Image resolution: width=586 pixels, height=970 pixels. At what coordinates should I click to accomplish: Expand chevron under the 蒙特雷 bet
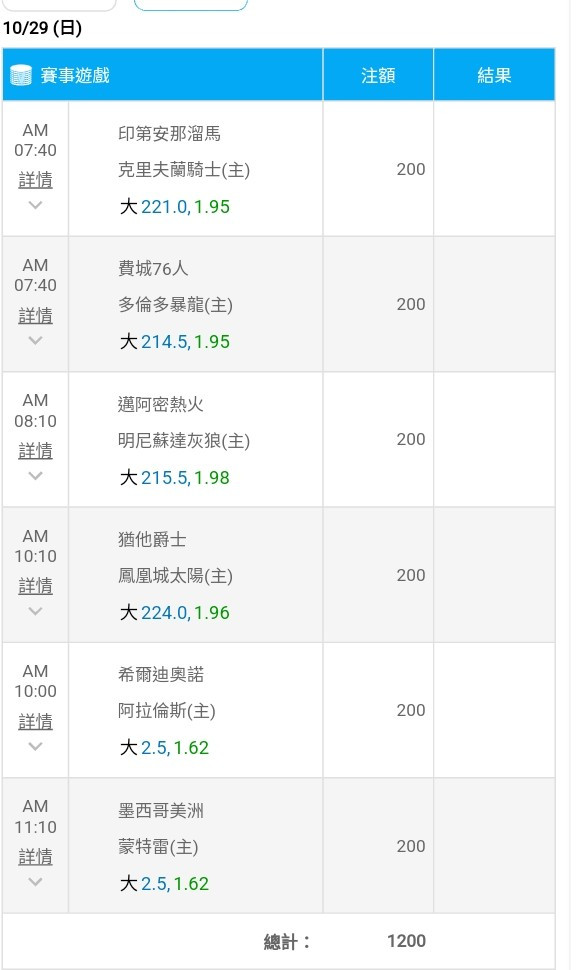point(35,882)
